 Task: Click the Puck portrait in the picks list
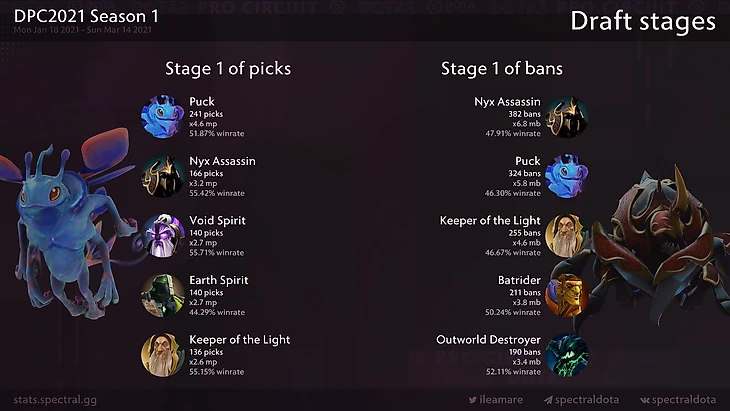pyautogui.click(x=160, y=116)
